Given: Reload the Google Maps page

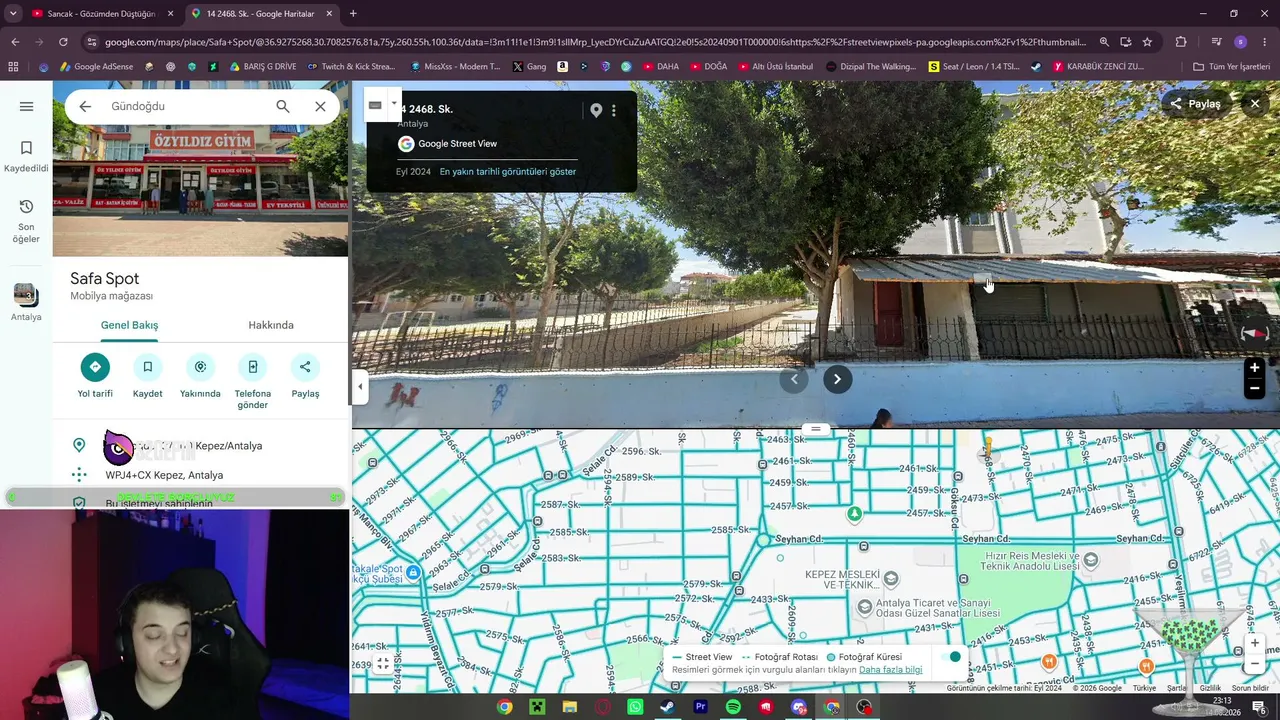Looking at the screenshot, I should (63, 42).
